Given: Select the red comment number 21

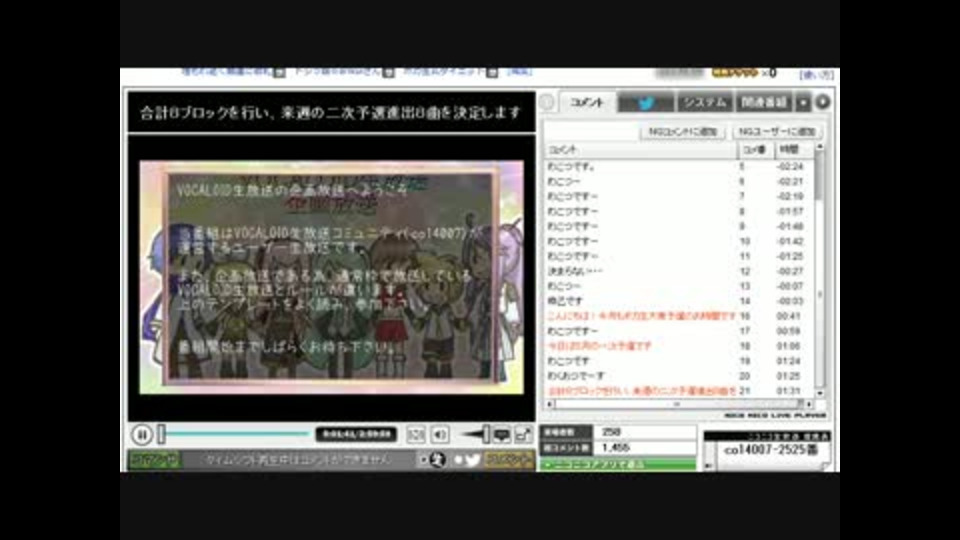Looking at the screenshot, I should [x=678, y=391].
